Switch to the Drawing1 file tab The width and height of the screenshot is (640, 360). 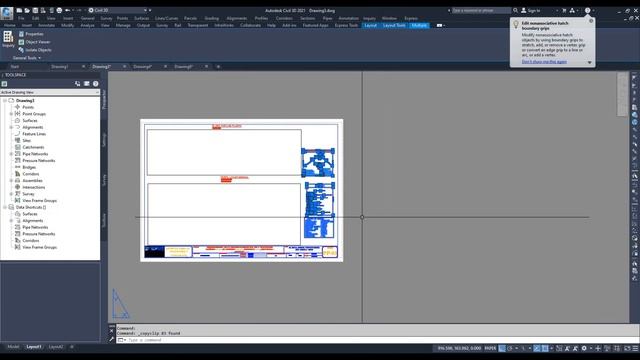[x=60, y=67]
